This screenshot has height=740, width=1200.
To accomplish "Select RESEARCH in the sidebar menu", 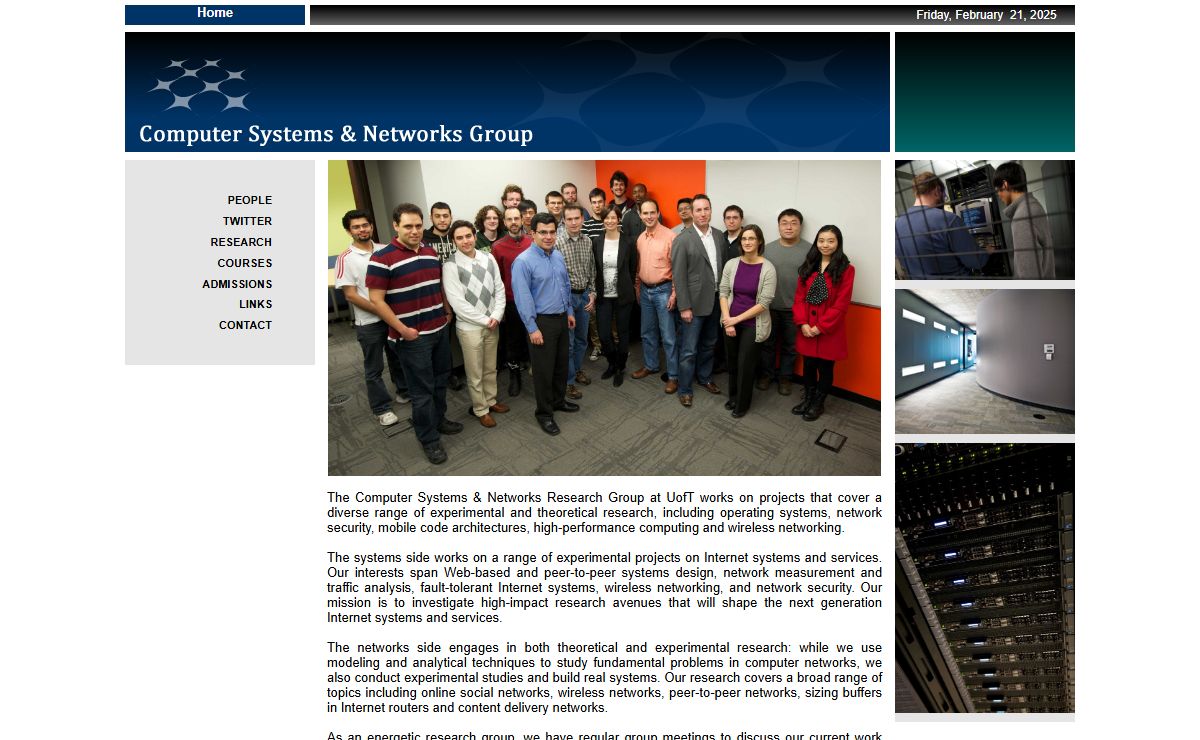I will point(241,242).
